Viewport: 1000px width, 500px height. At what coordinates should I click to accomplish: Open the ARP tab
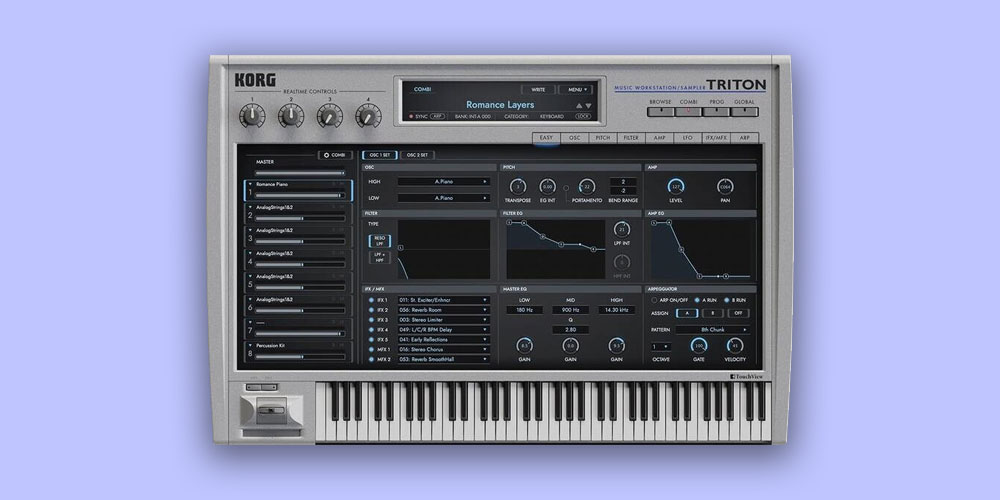click(744, 138)
